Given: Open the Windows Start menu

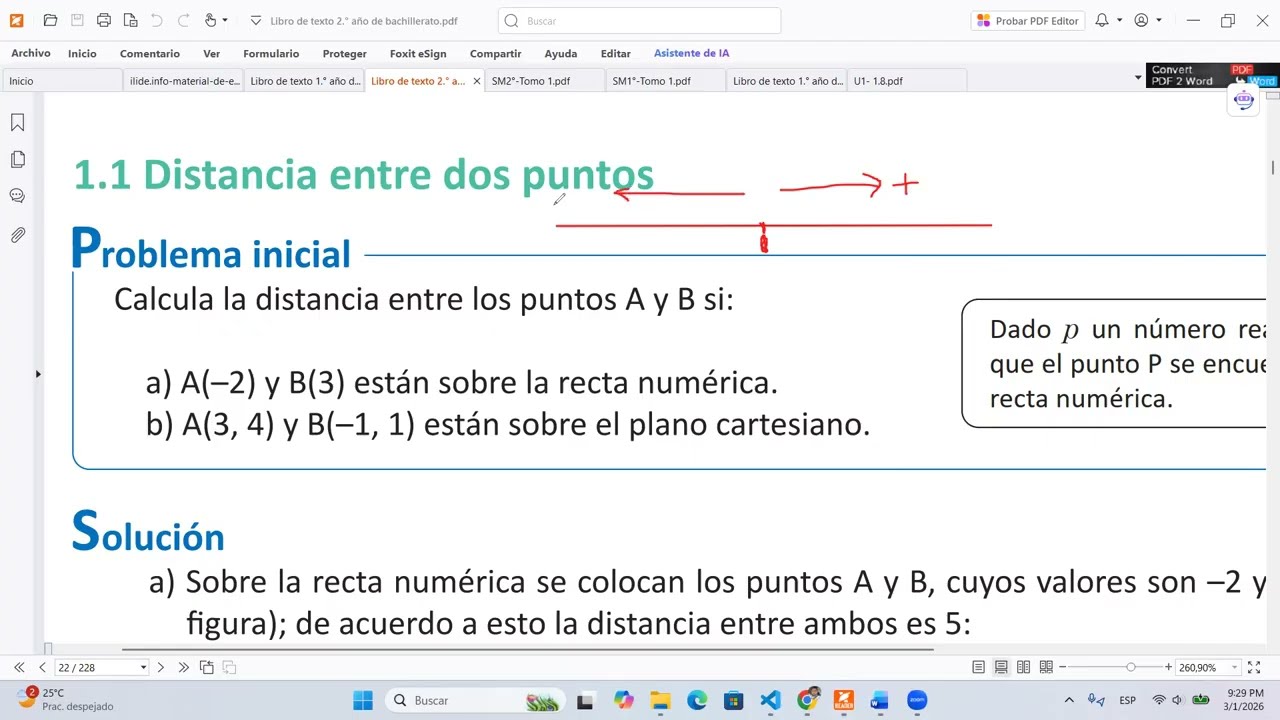Looking at the screenshot, I should (362, 700).
